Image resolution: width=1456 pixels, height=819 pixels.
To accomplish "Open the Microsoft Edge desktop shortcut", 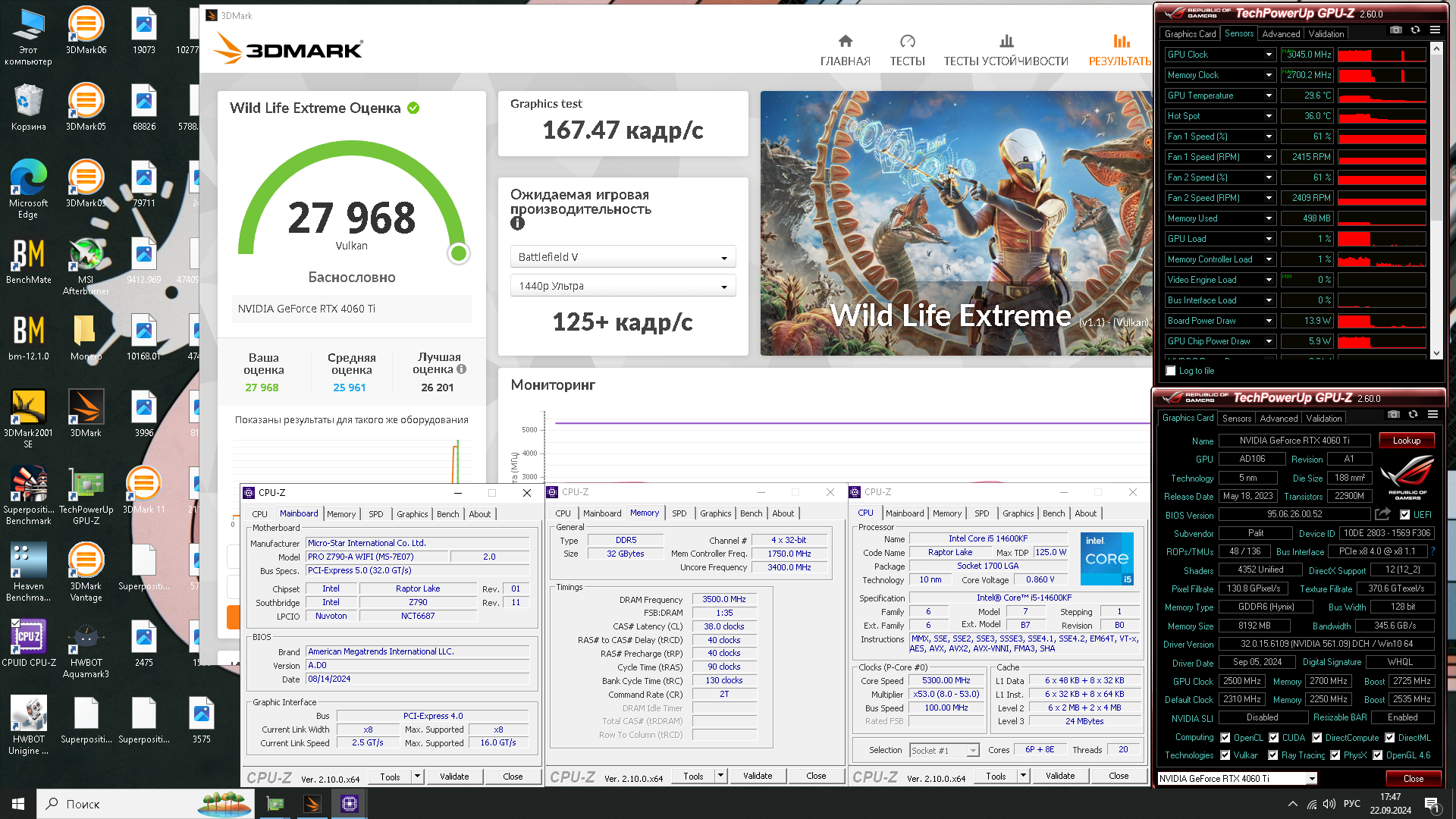I will [29, 190].
